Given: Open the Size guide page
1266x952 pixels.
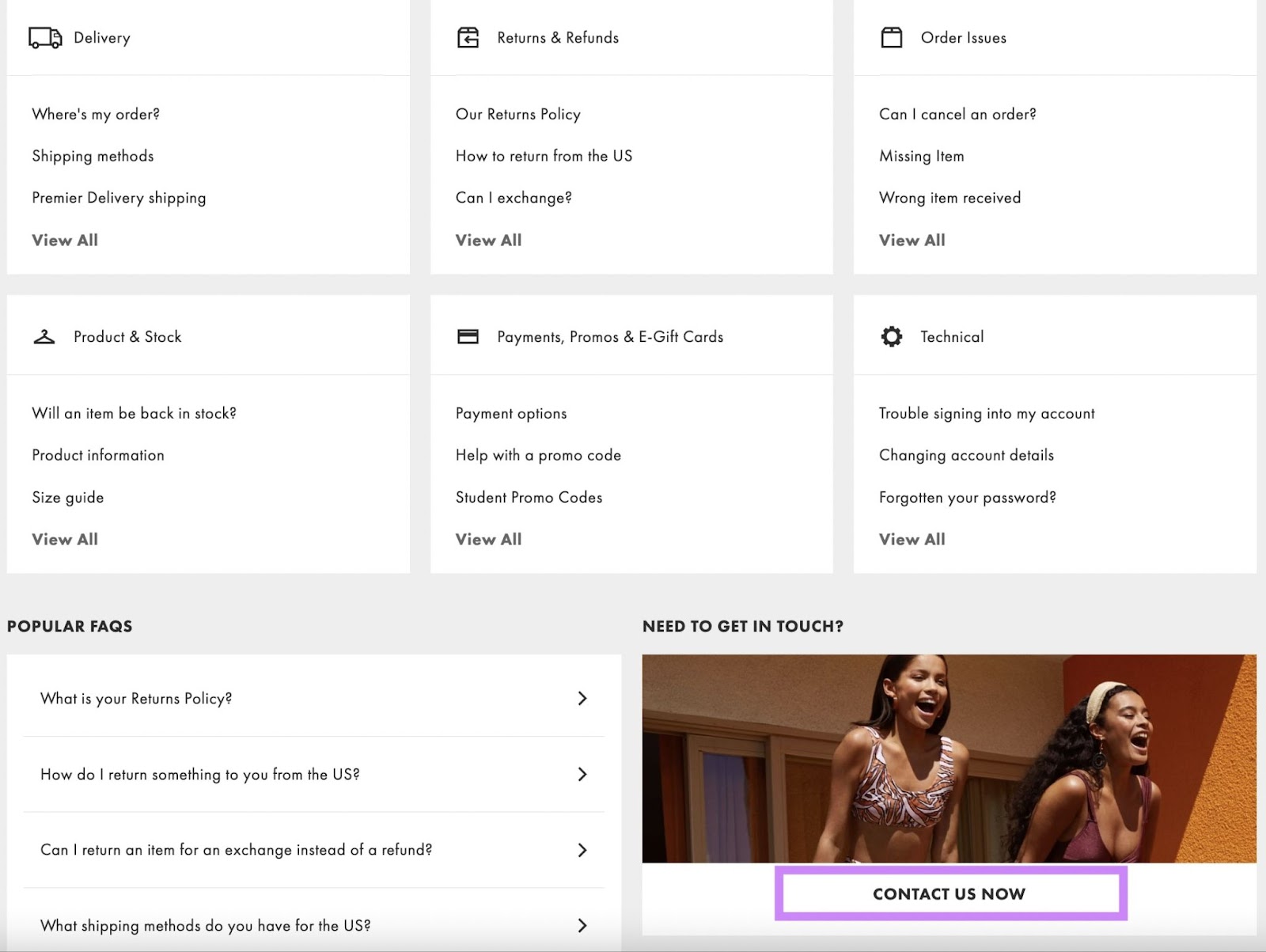Looking at the screenshot, I should [67, 497].
